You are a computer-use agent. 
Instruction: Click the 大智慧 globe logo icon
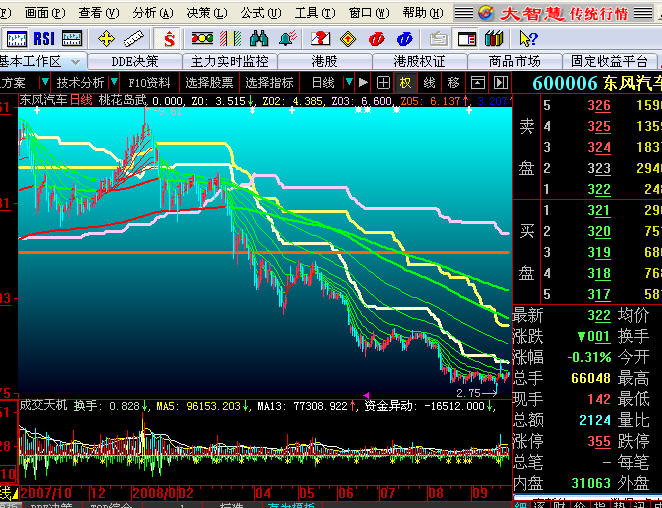[x=486, y=13]
